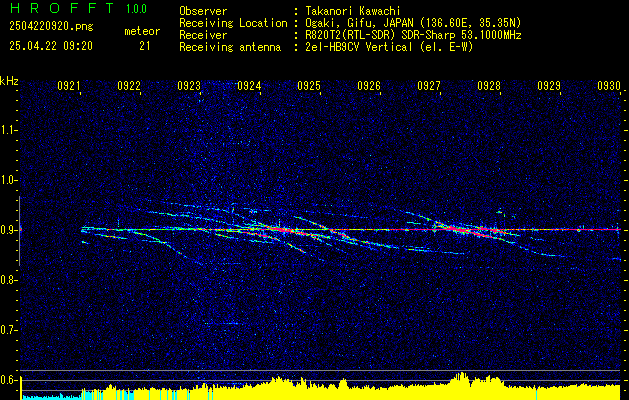Viewport: 629px width, 400px height.
Task: Click antenna text 2el-HB9CV Vertical
Action: click(x=359, y=47)
